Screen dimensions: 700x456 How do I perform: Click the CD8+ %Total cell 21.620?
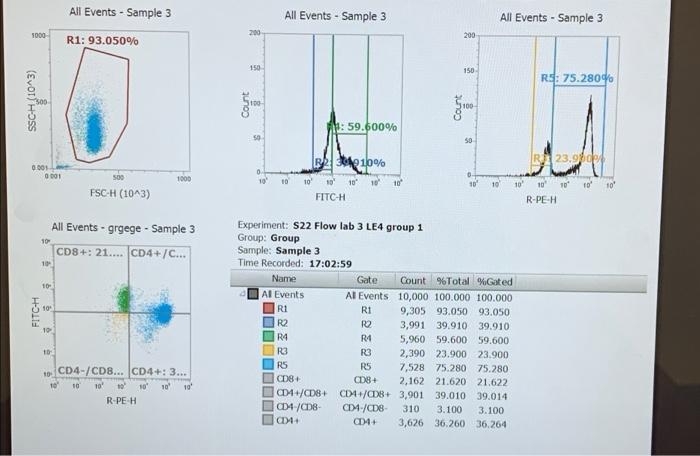pos(451,381)
